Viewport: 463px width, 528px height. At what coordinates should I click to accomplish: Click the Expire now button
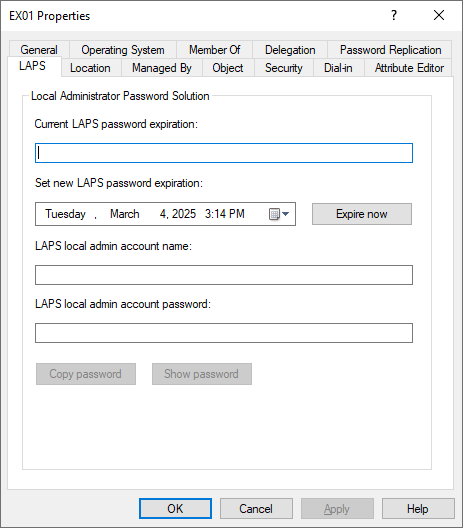click(362, 214)
